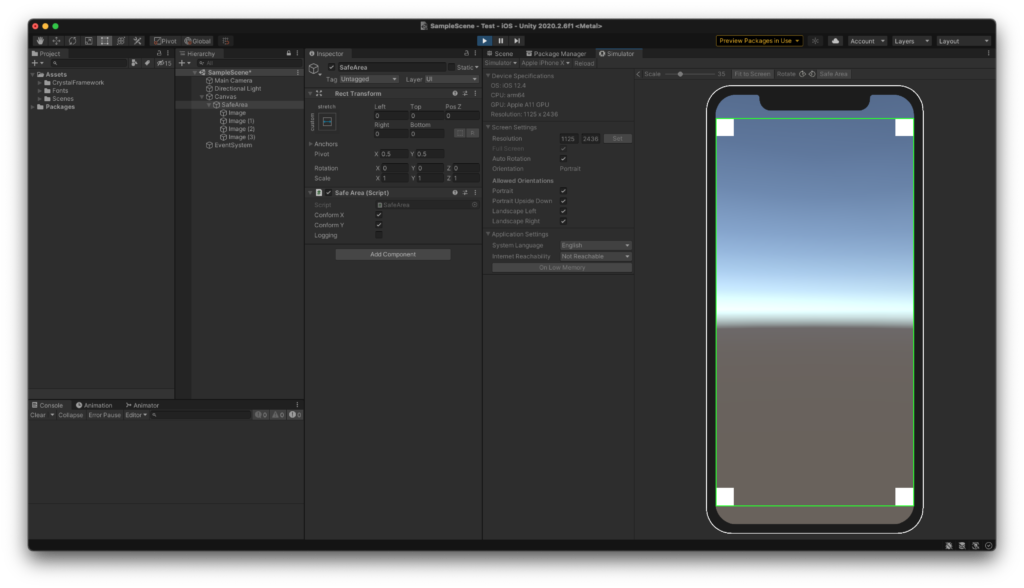Enable the Logging checkbox in Safe Area script
1024x588 pixels.
[378, 235]
